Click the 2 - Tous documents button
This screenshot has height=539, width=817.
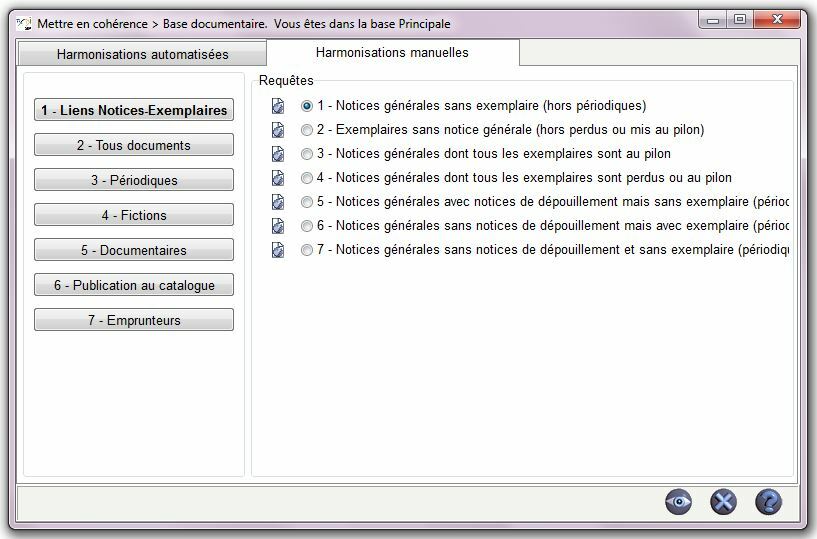tap(134, 145)
